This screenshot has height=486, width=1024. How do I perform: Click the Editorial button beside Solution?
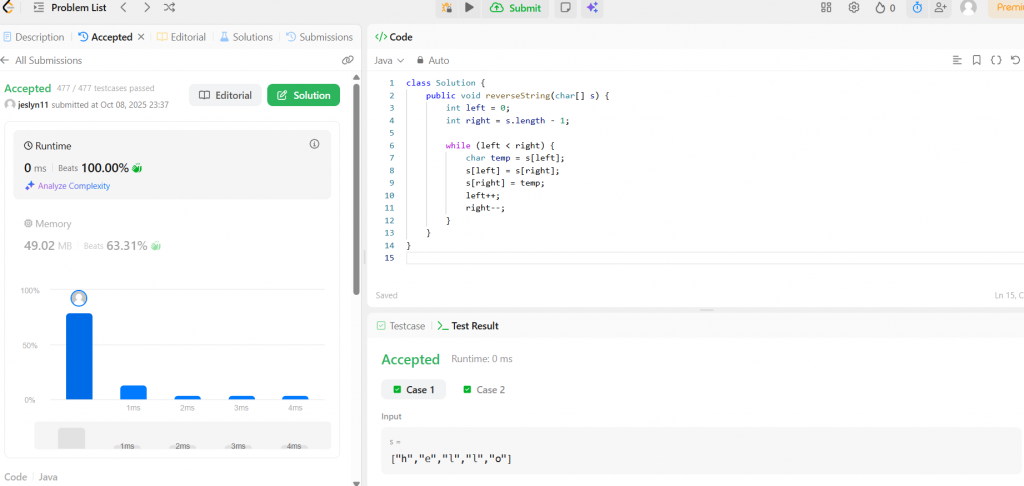(225, 95)
